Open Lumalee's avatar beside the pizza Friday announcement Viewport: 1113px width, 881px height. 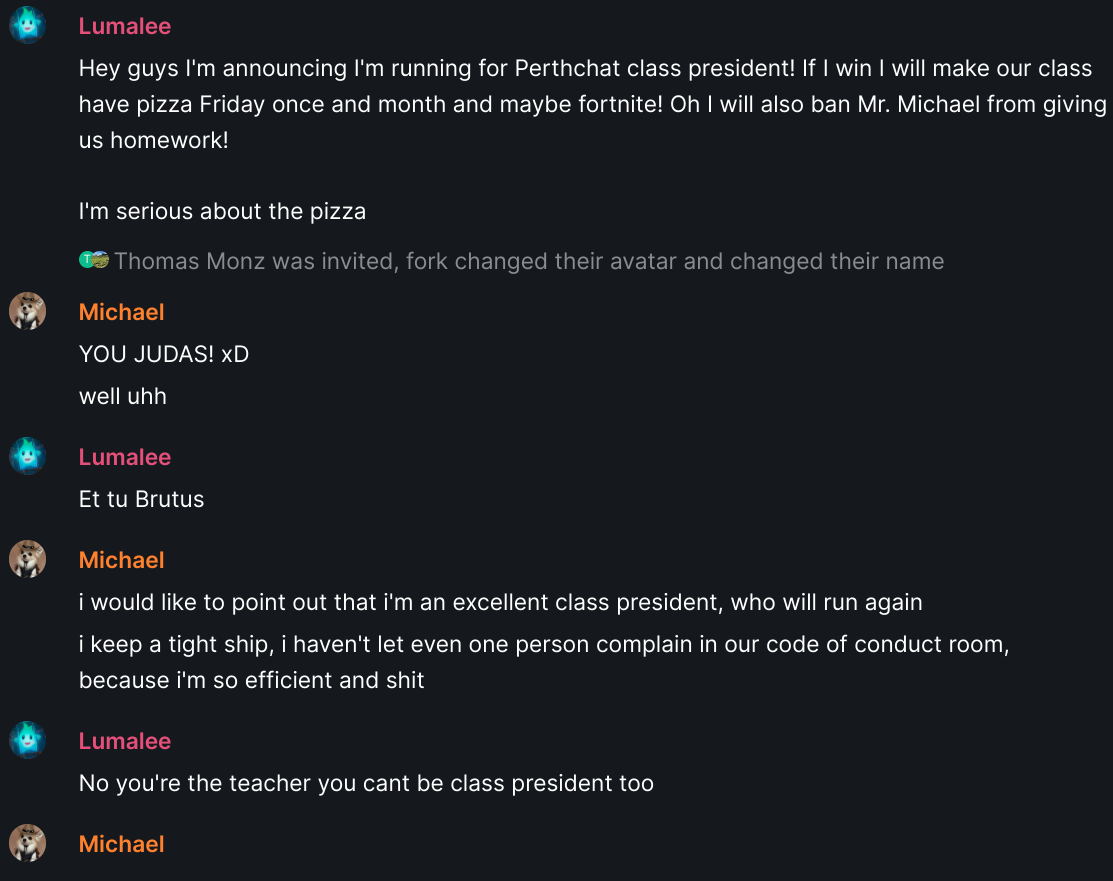tap(28, 26)
